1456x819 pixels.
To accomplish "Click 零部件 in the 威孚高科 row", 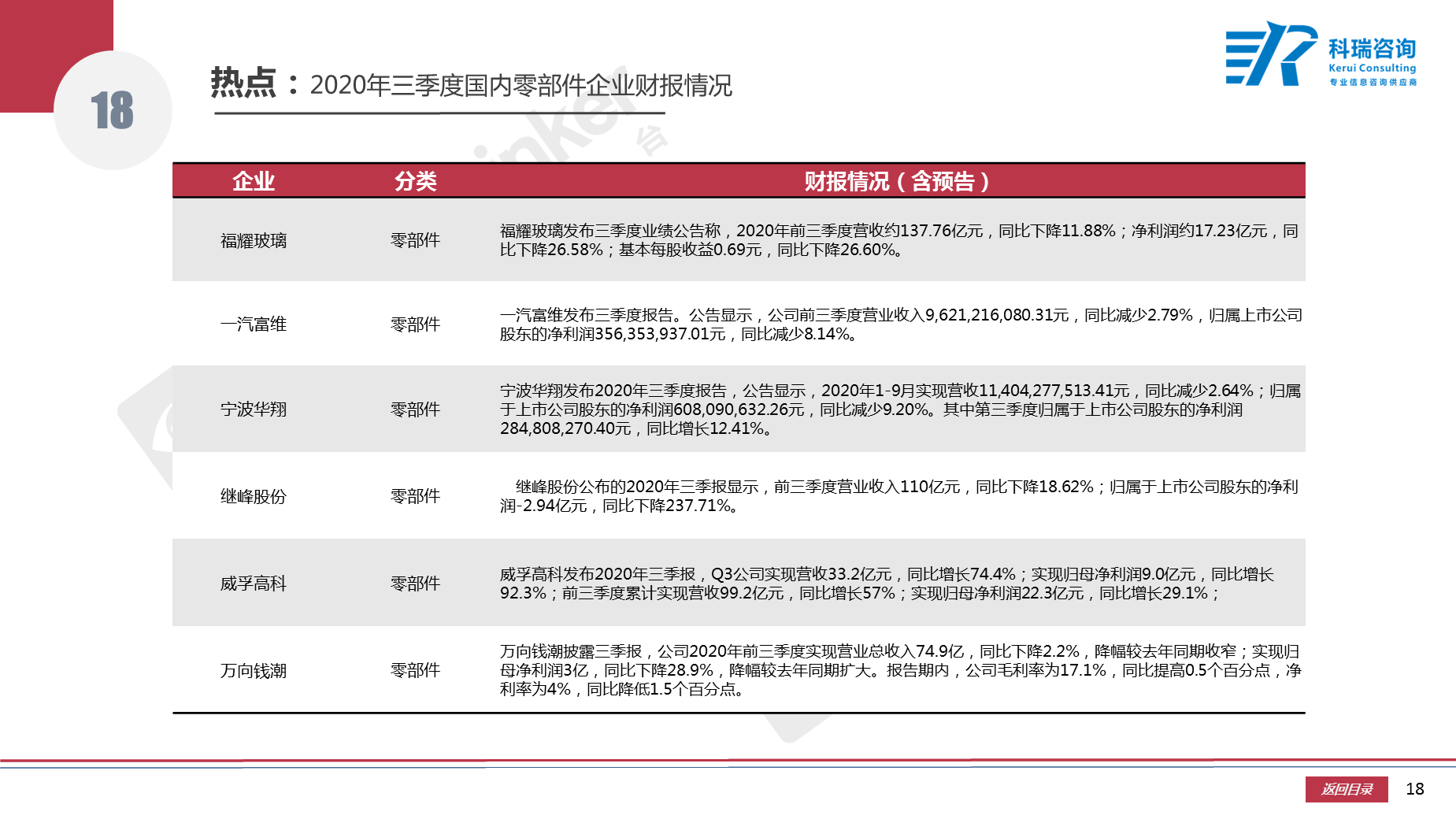I will tap(416, 584).
